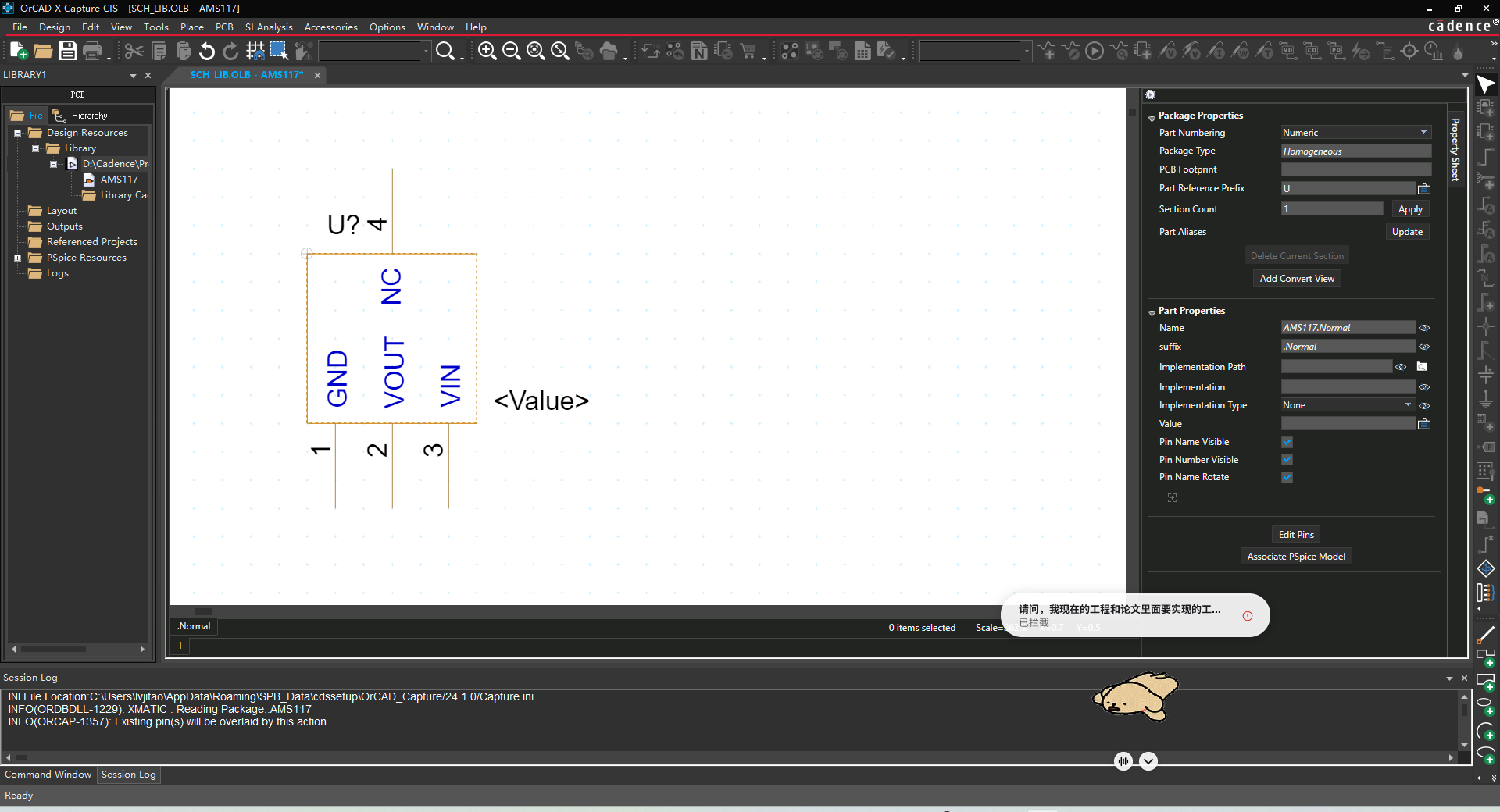This screenshot has width=1500, height=812.
Task: Click the zoom to area icon
Action: (535, 52)
